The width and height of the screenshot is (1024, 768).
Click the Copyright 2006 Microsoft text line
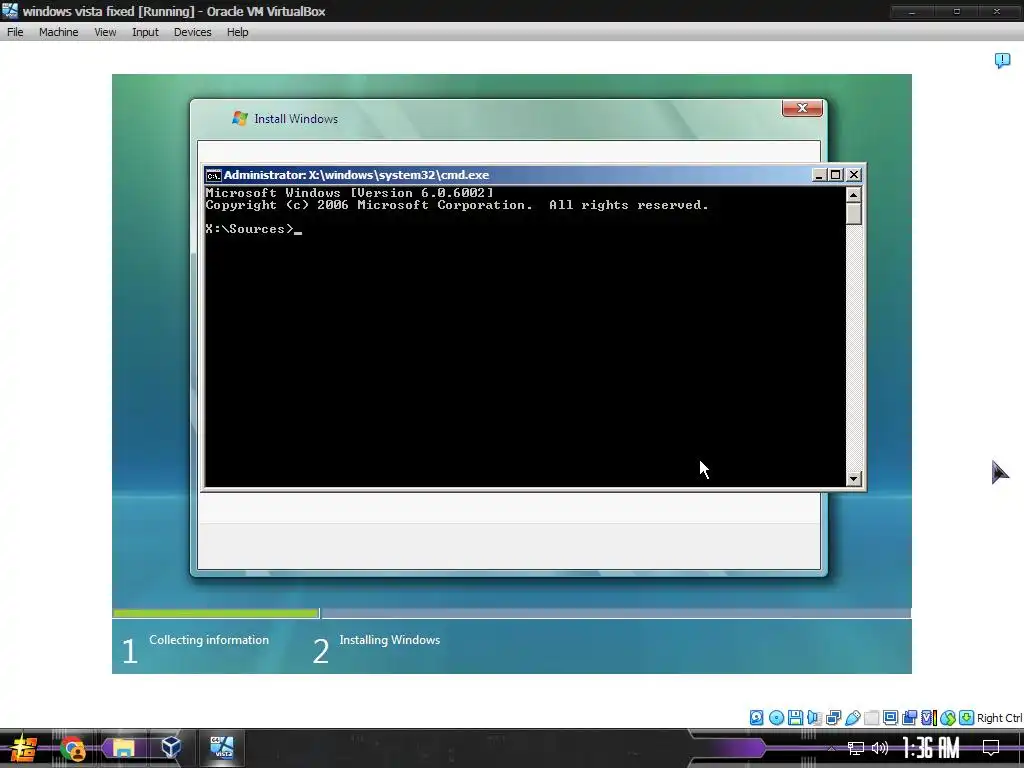[456, 205]
